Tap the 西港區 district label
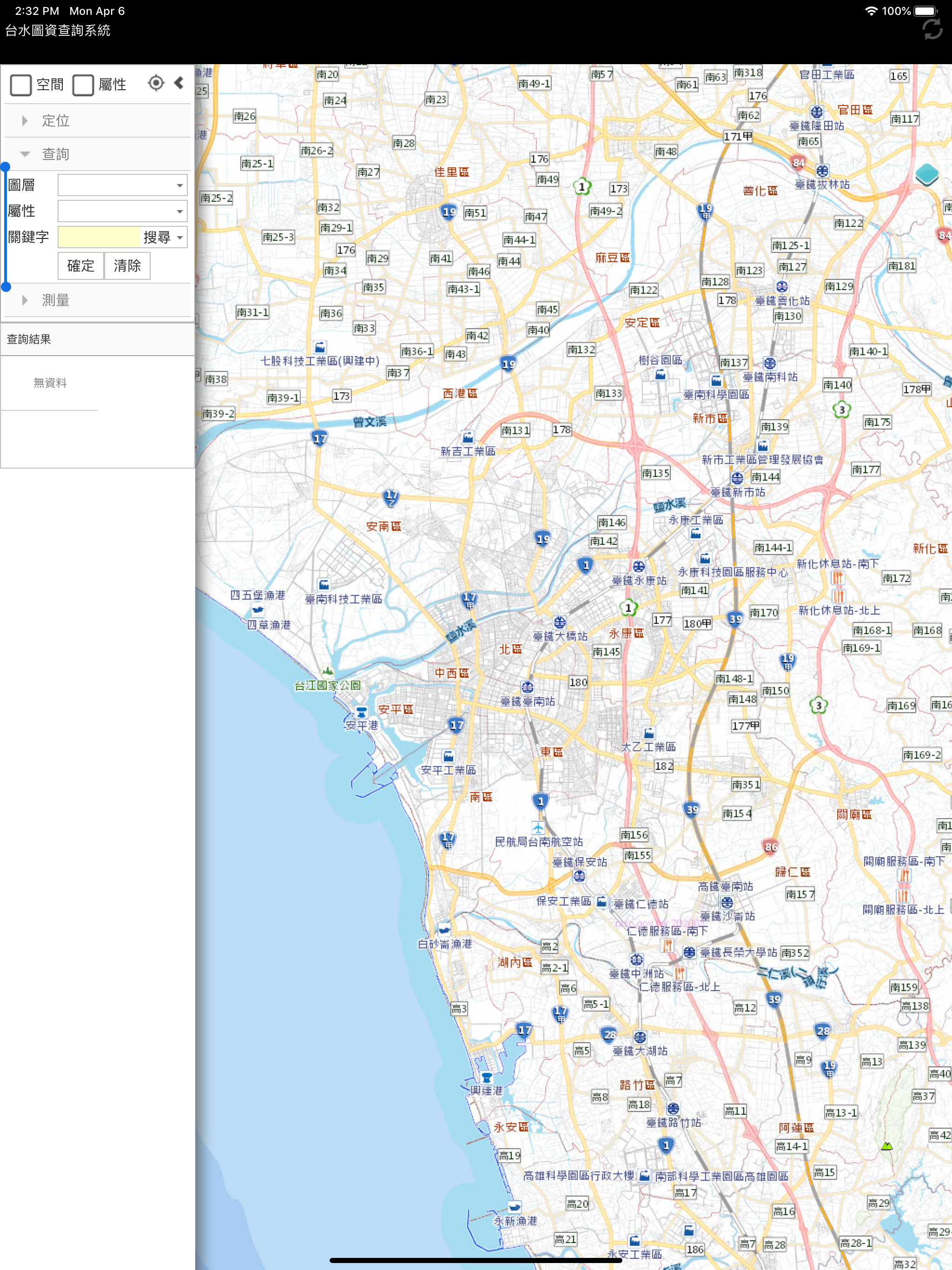The height and width of the screenshot is (1270, 952). point(460,393)
